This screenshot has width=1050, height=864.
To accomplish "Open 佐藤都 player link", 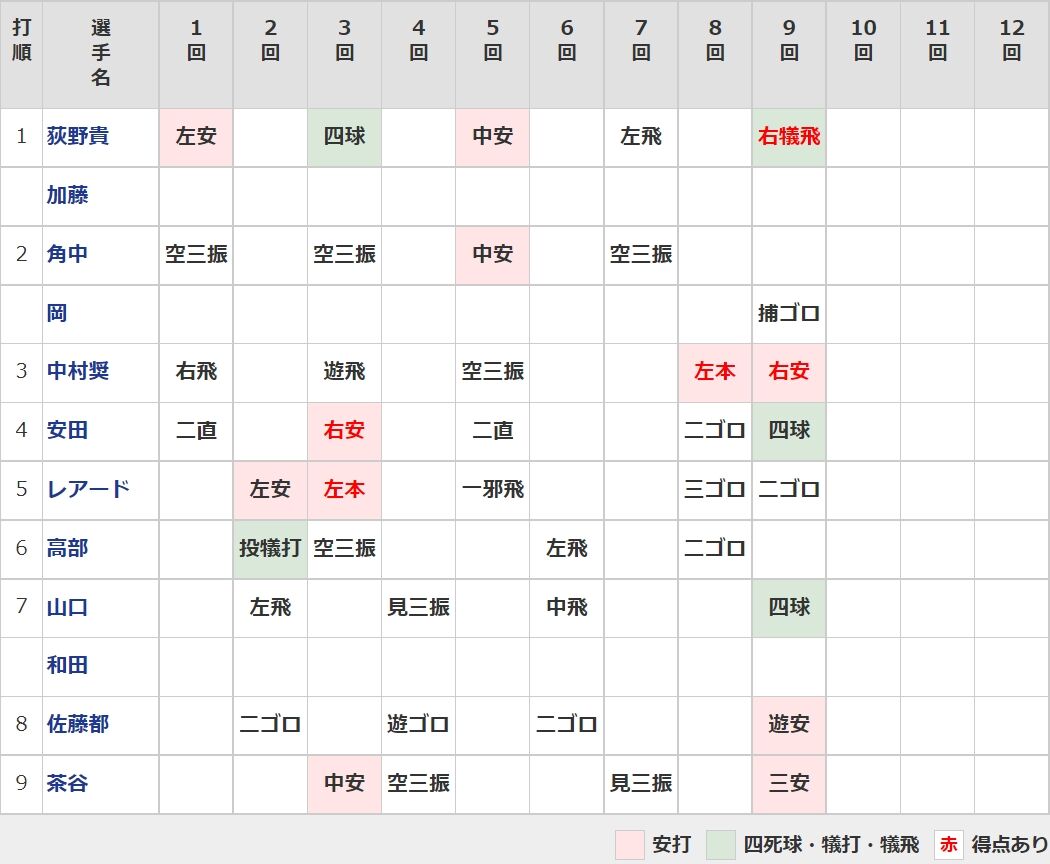I will 78,724.
